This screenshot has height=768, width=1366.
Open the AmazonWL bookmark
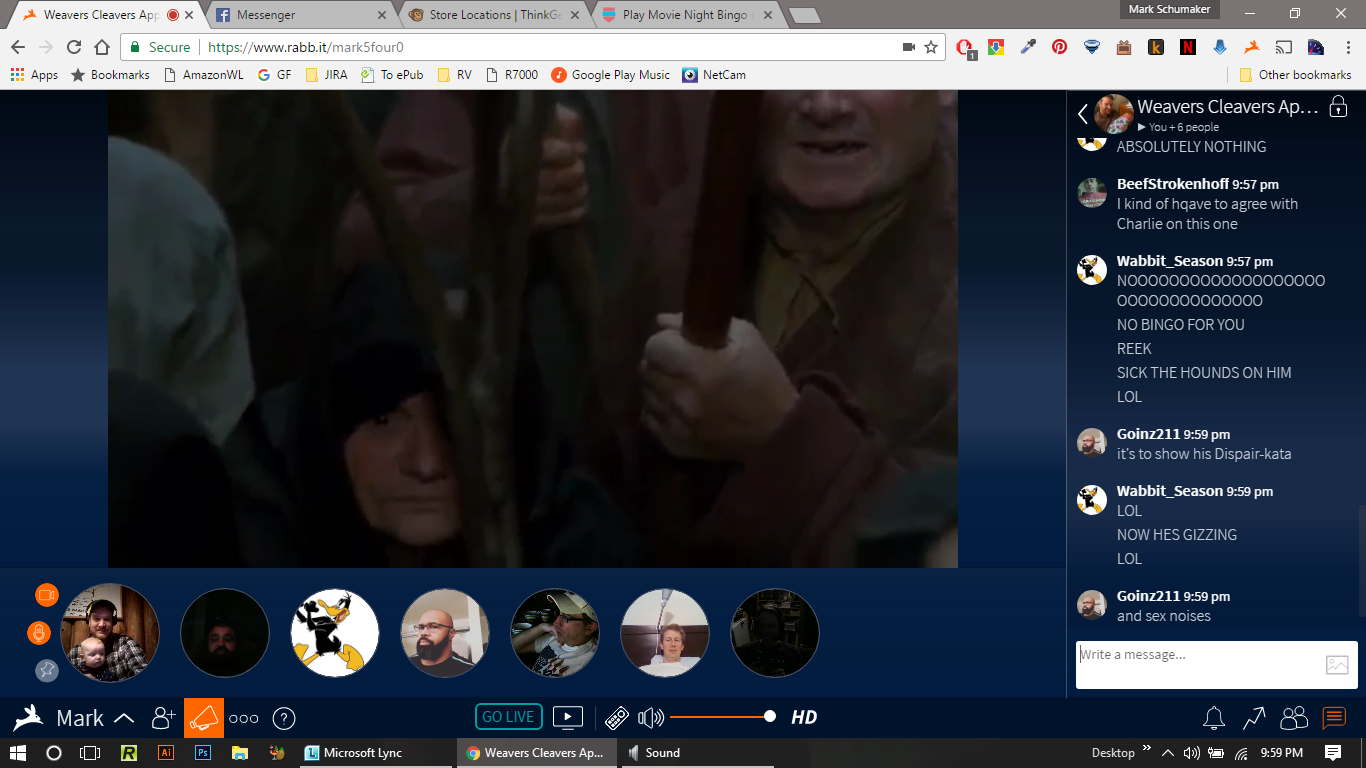tap(203, 75)
